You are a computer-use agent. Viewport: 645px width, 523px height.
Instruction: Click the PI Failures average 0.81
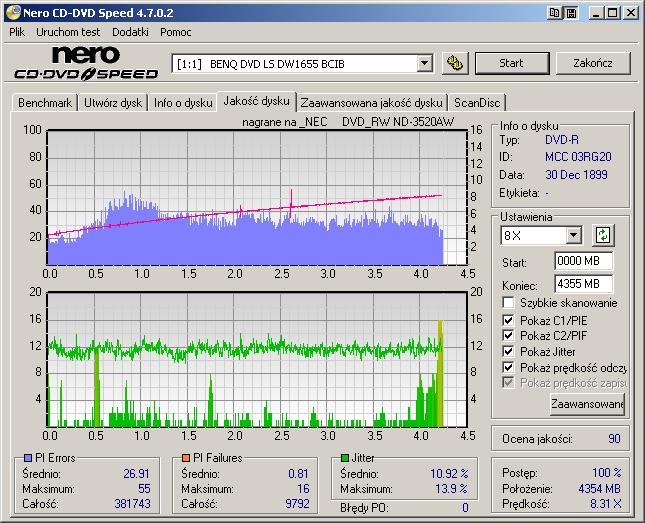pyautogui.click(x=298, y=474)
